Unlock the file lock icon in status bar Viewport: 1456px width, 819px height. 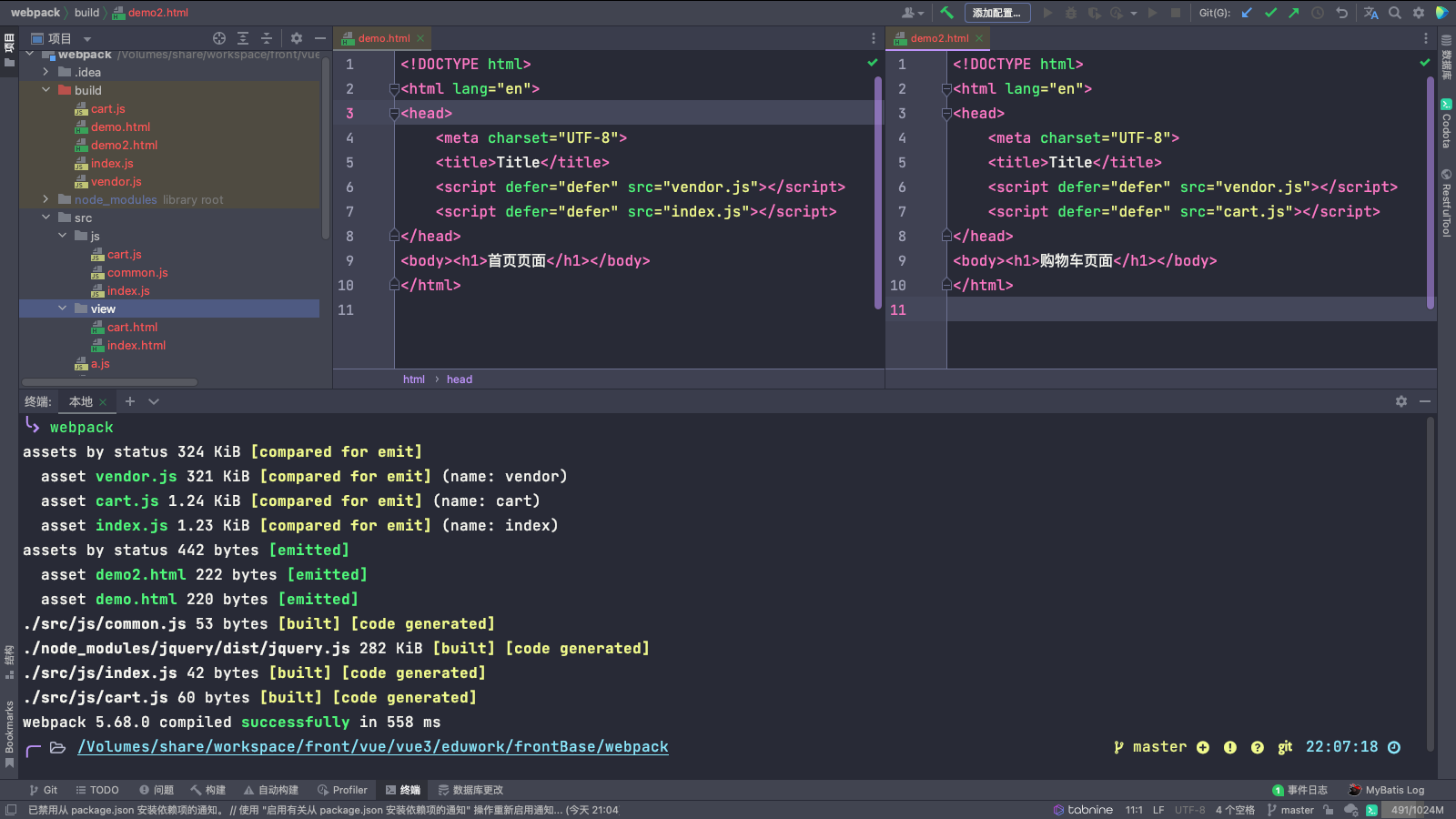[1329, 809]
